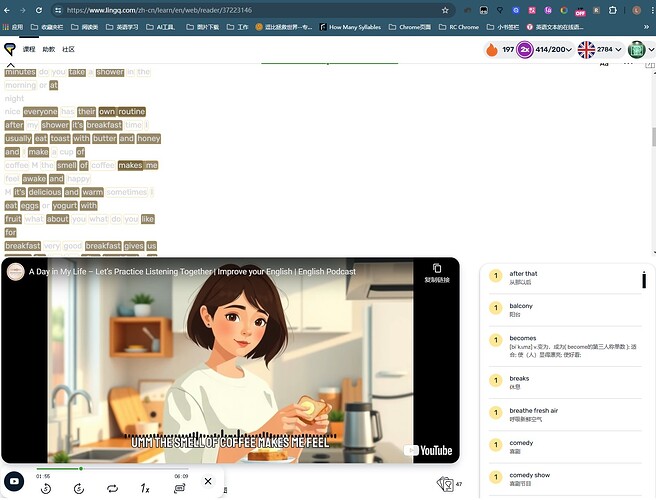
Task: Open the Chrome页面 bookmark folder
Action: tap(410, 27)
